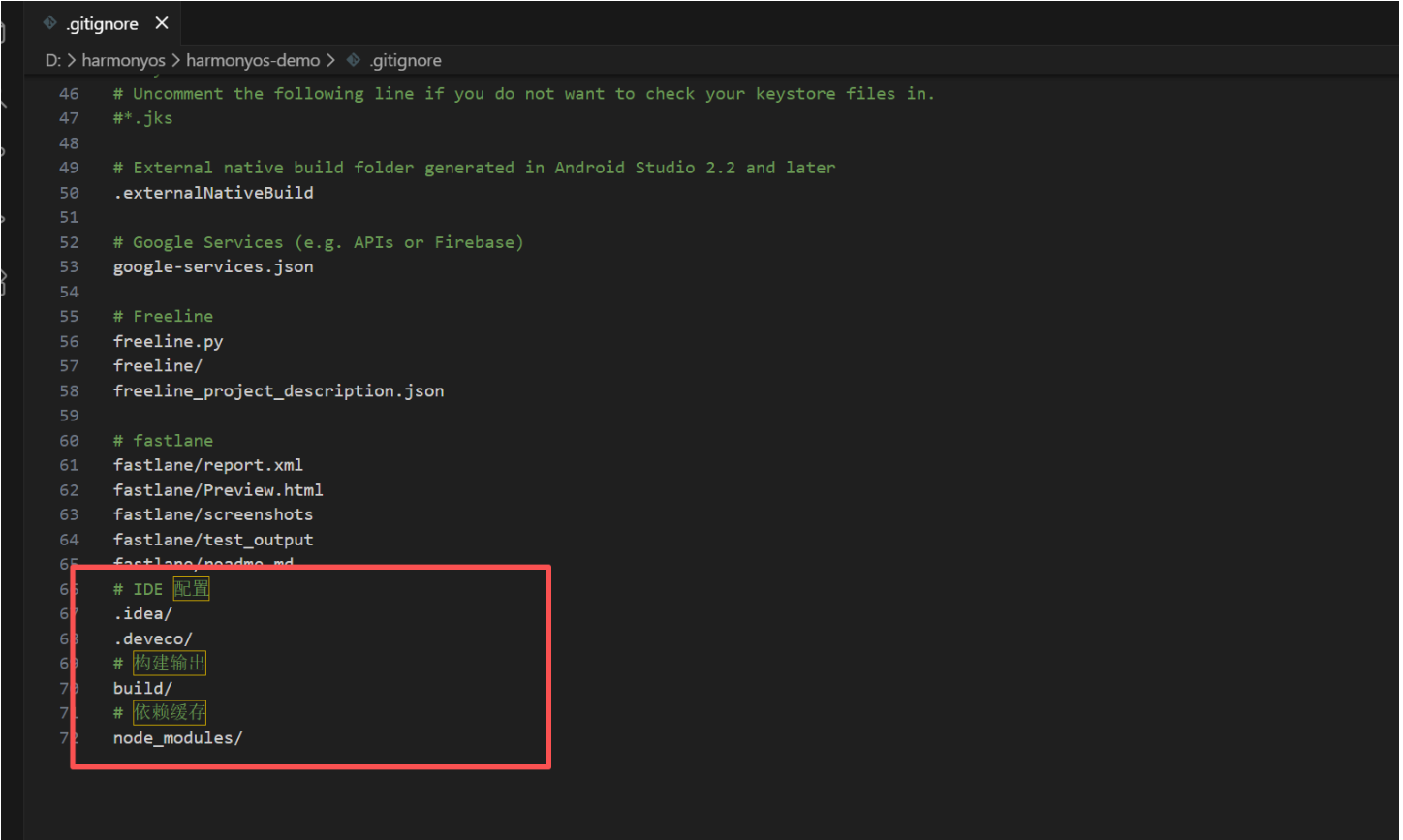This screenshot has height=840, width=1403.
Task: Click the External native build comment line
Action: [475, 168]
